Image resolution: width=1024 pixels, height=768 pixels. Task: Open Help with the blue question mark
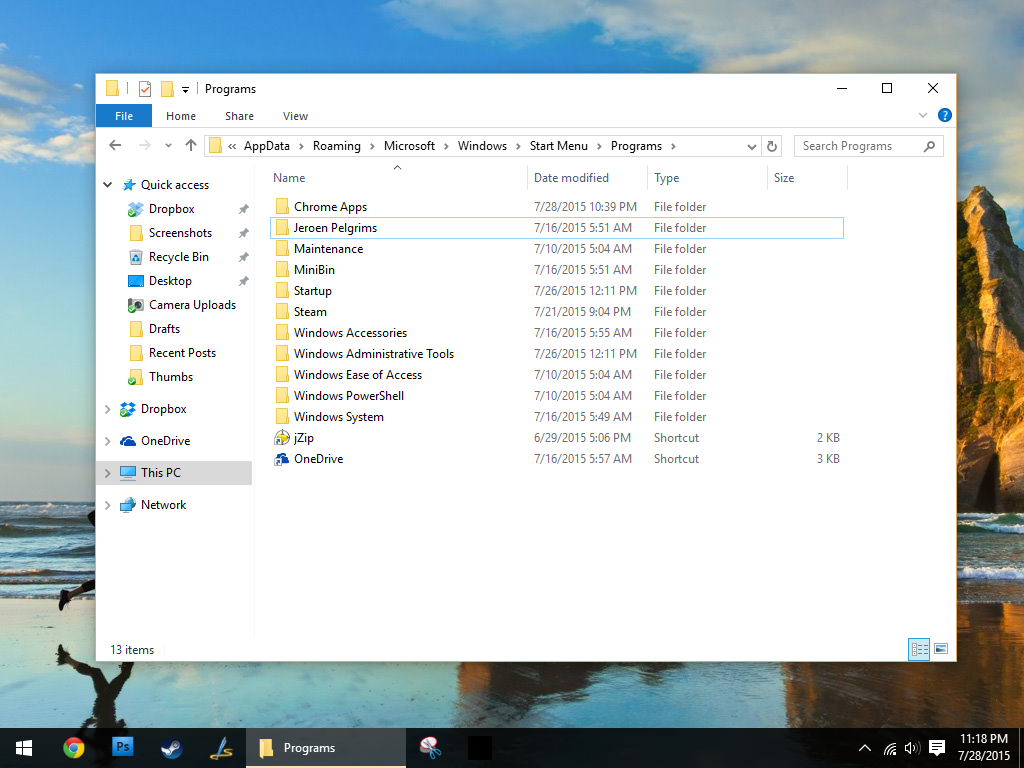coord(944,115)
